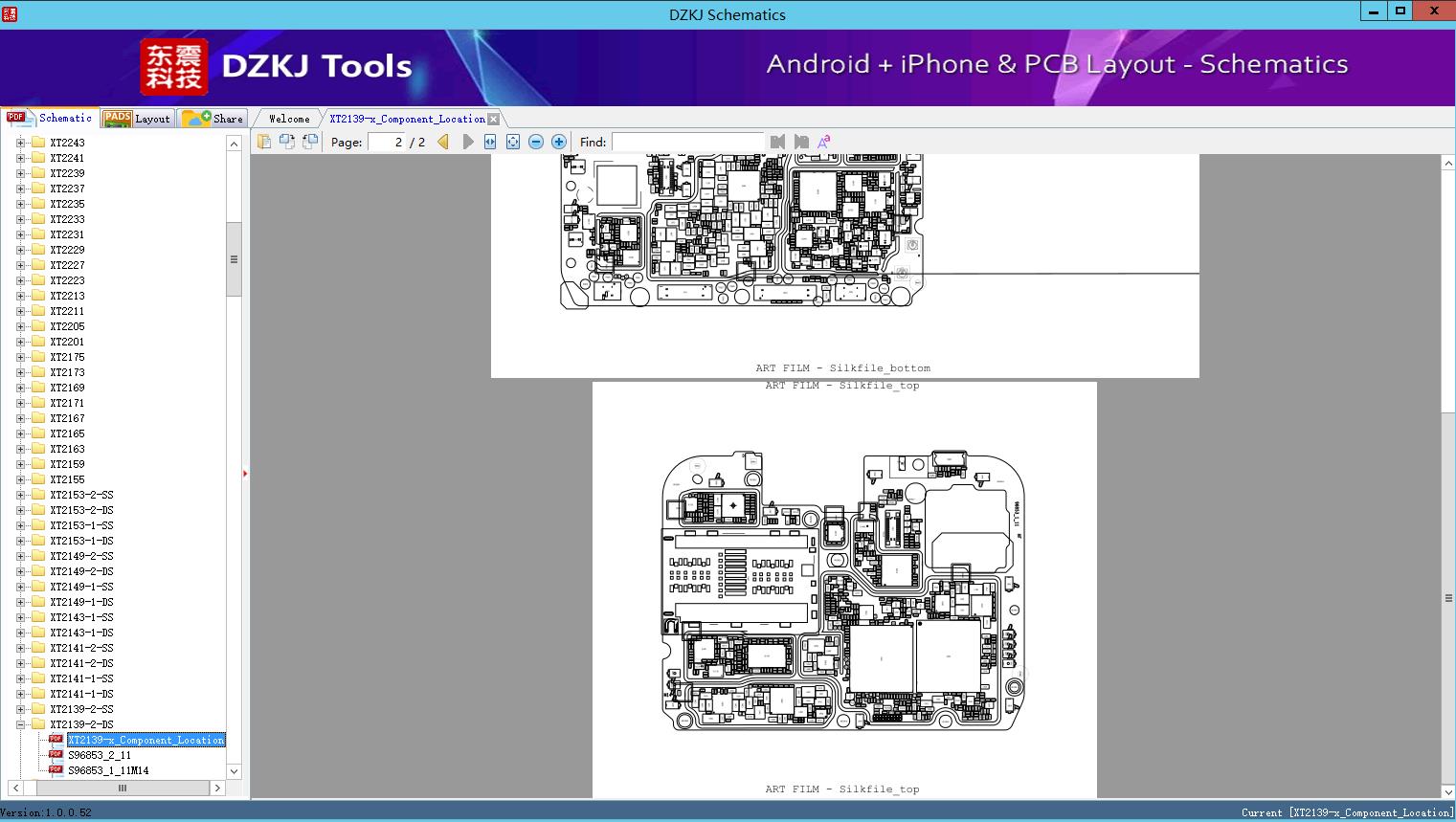Select the XT2139-2-SS tree folder

(x=81, y=709)
